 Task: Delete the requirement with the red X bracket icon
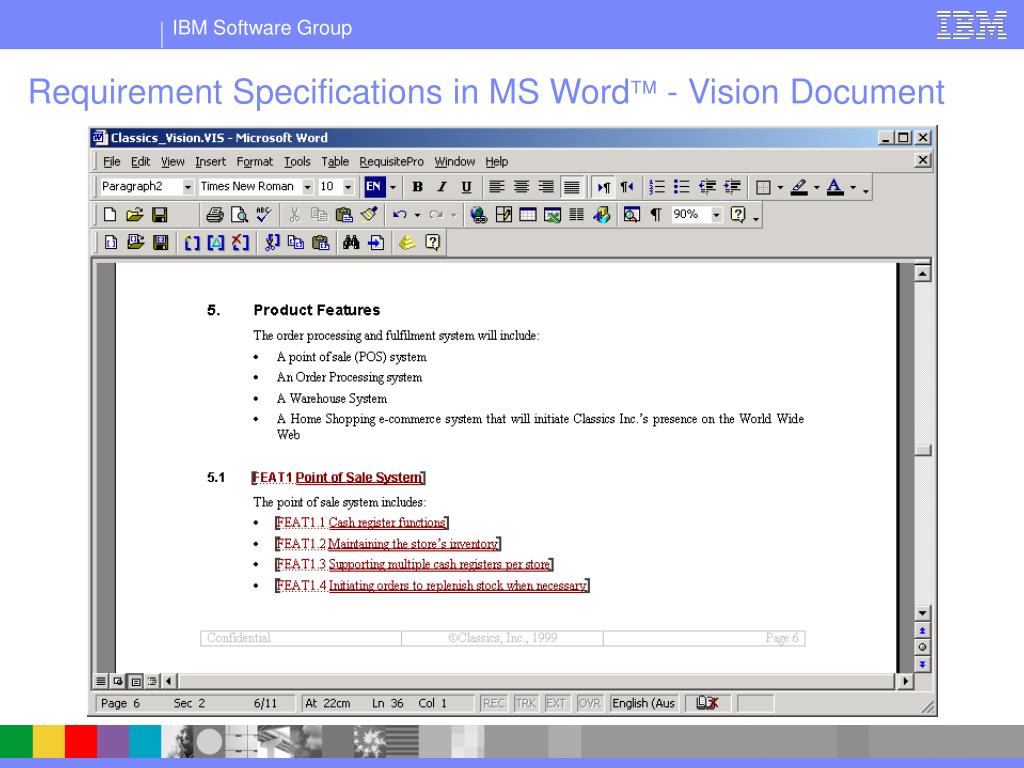click(x=240, y=243)
